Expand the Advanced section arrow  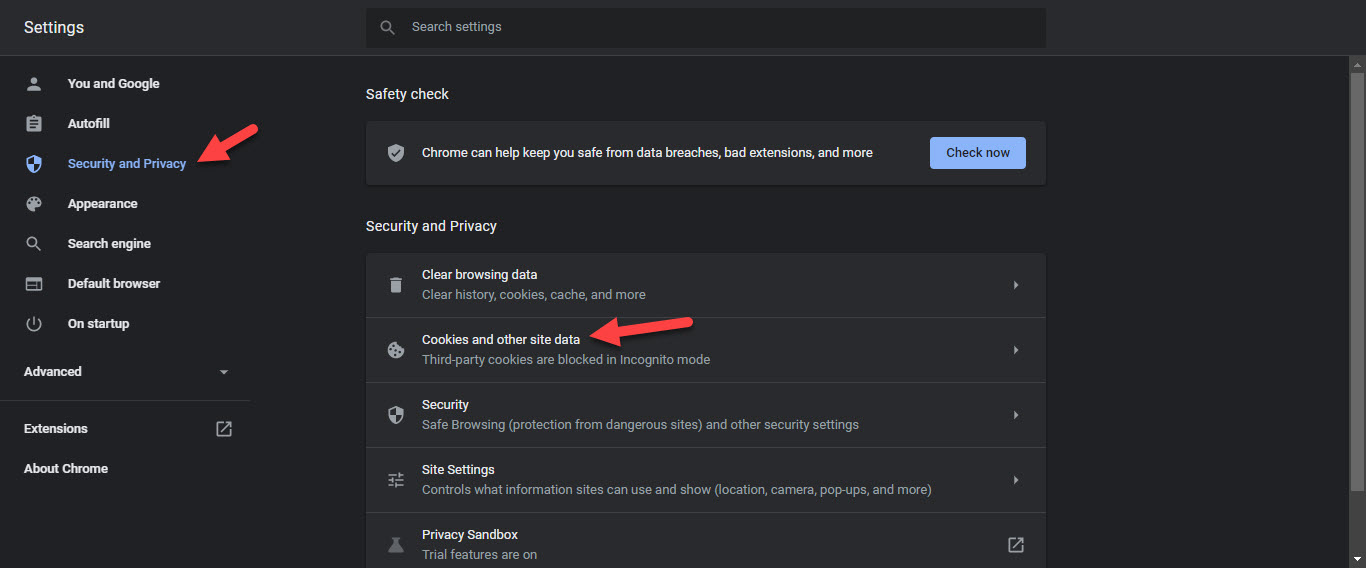tap(224, 372)
